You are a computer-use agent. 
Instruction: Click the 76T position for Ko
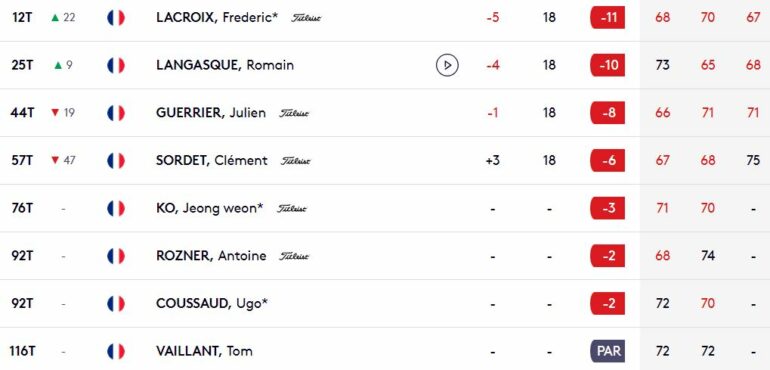pyautogui.click(x=22, y=208)
